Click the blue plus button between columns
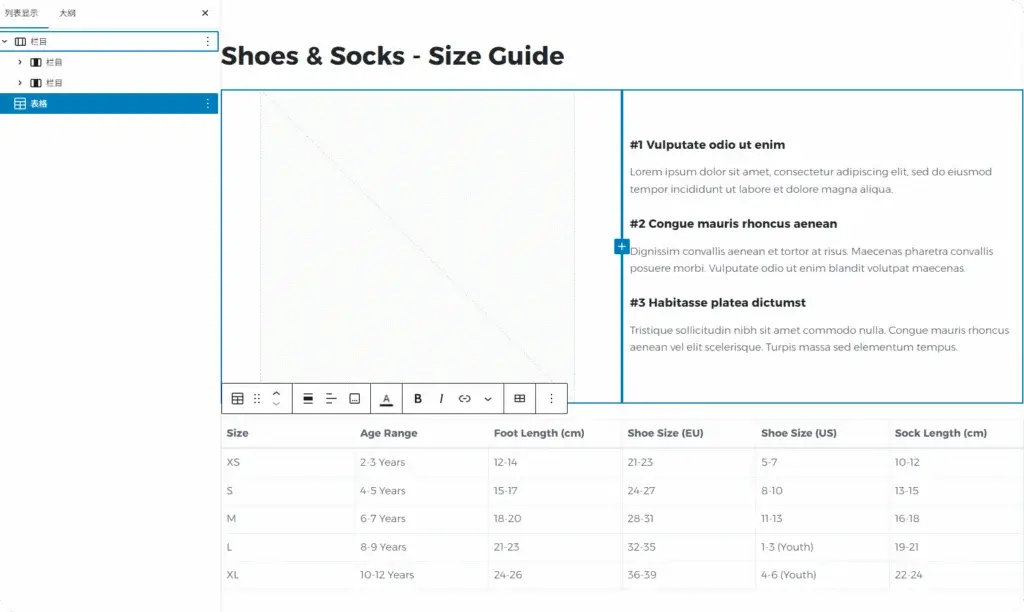The image size is (1024, 612). (x=621, y=246)
